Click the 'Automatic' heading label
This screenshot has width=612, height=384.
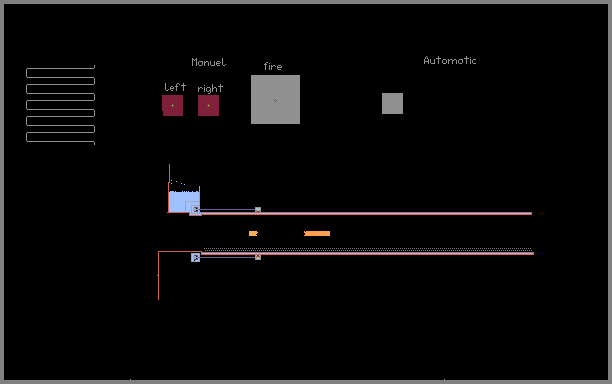tap(450, 60)
